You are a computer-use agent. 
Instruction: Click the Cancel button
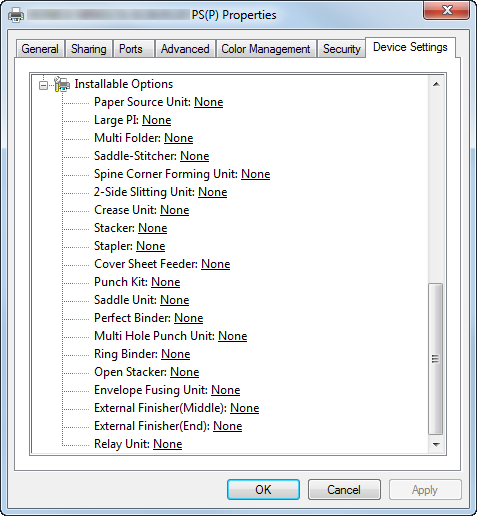click(x=344, y=490)
